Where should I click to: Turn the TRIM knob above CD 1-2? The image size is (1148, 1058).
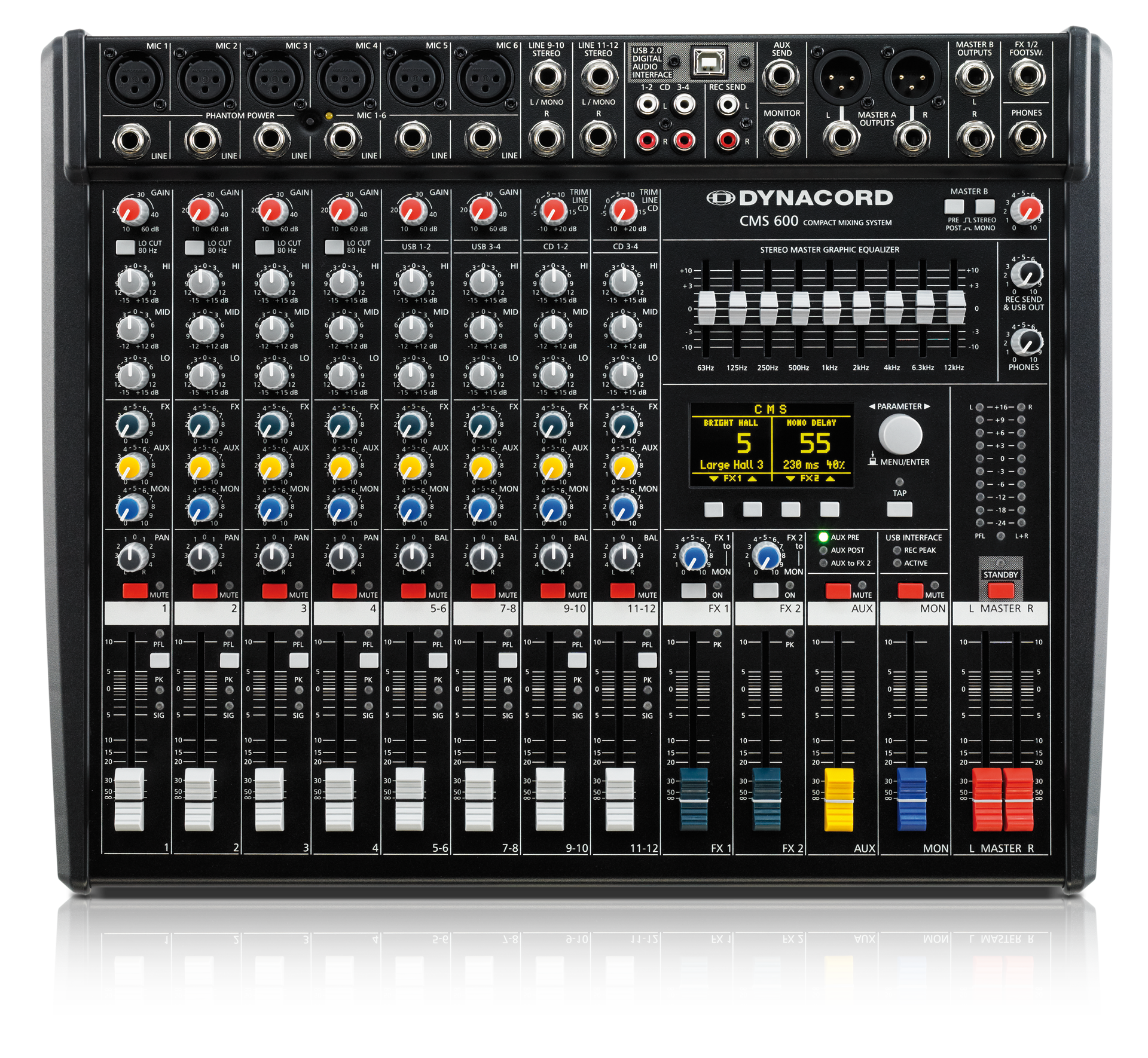553,210
